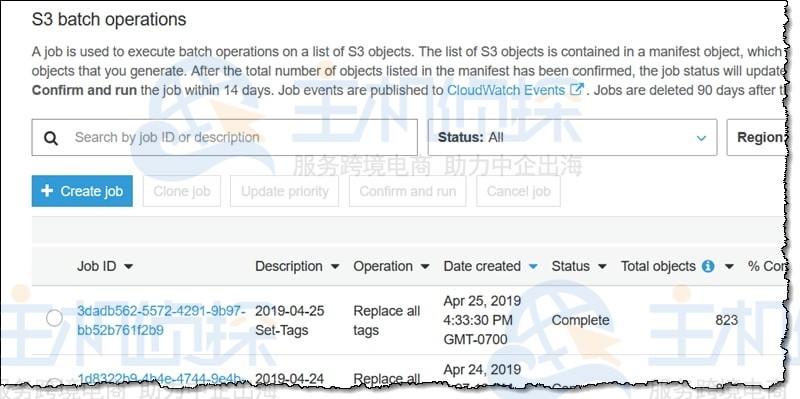Click the plus icon on Create job
This screenshot has height=399, width=800.
pyautogui.click(x=47, y=191)
